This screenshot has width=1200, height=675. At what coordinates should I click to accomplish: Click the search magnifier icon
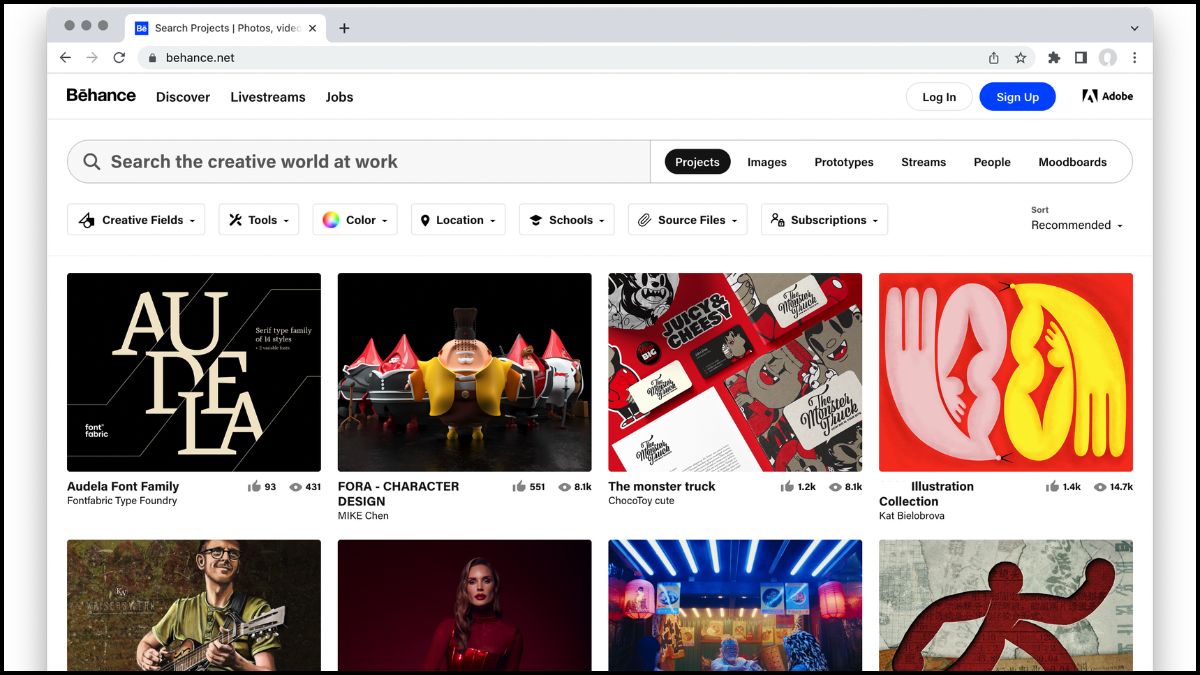coord(91,161)
